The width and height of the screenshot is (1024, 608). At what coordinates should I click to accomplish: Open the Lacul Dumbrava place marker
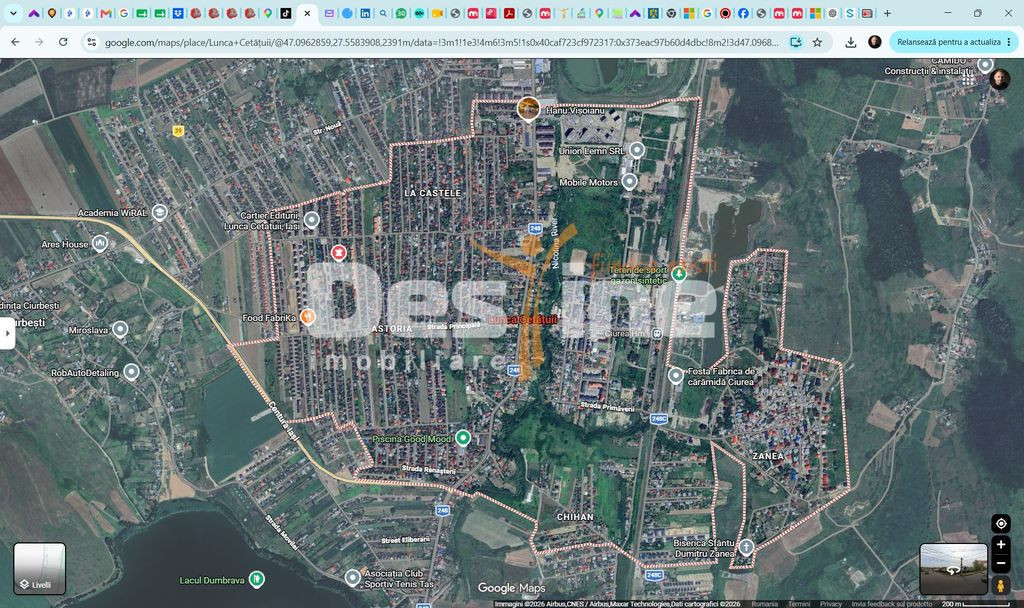[x=257, y=579]
